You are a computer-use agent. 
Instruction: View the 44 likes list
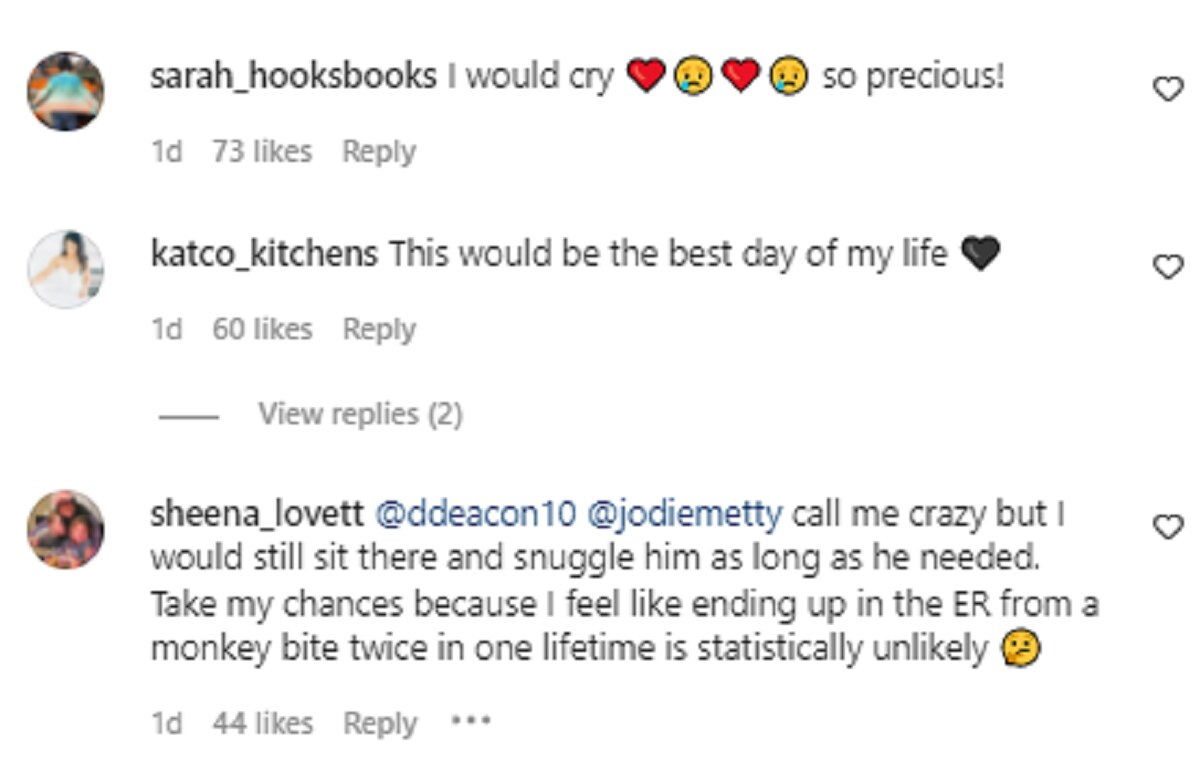(x=262, y=723)
